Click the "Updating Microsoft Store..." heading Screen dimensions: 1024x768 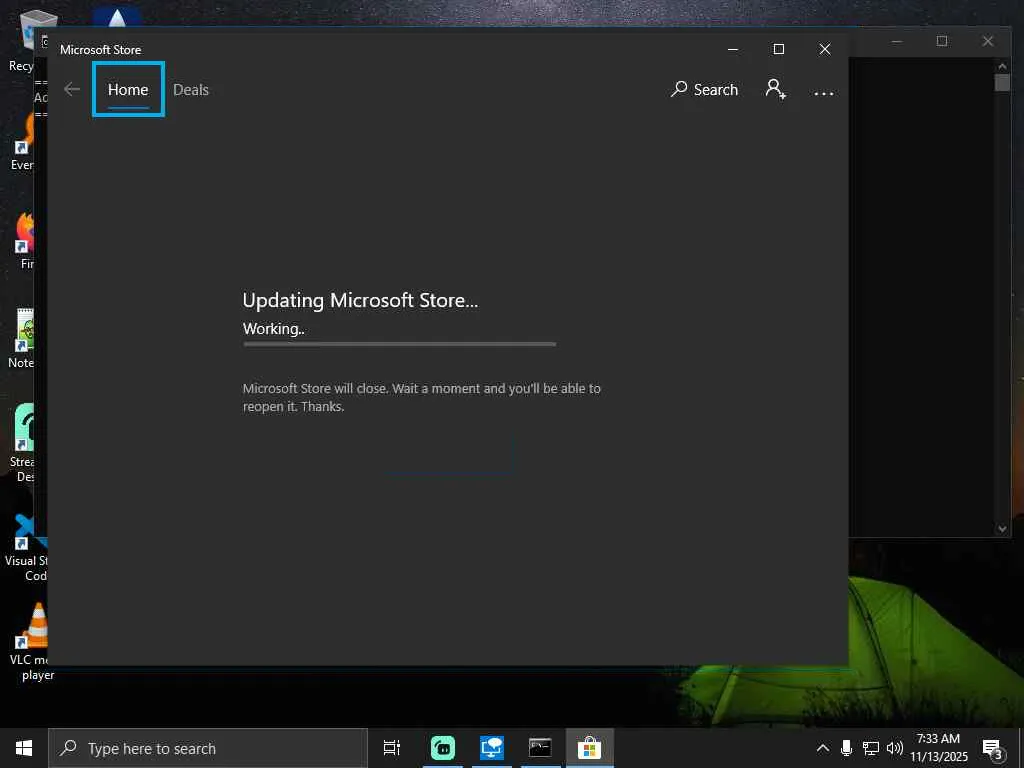tap(360, 300)
